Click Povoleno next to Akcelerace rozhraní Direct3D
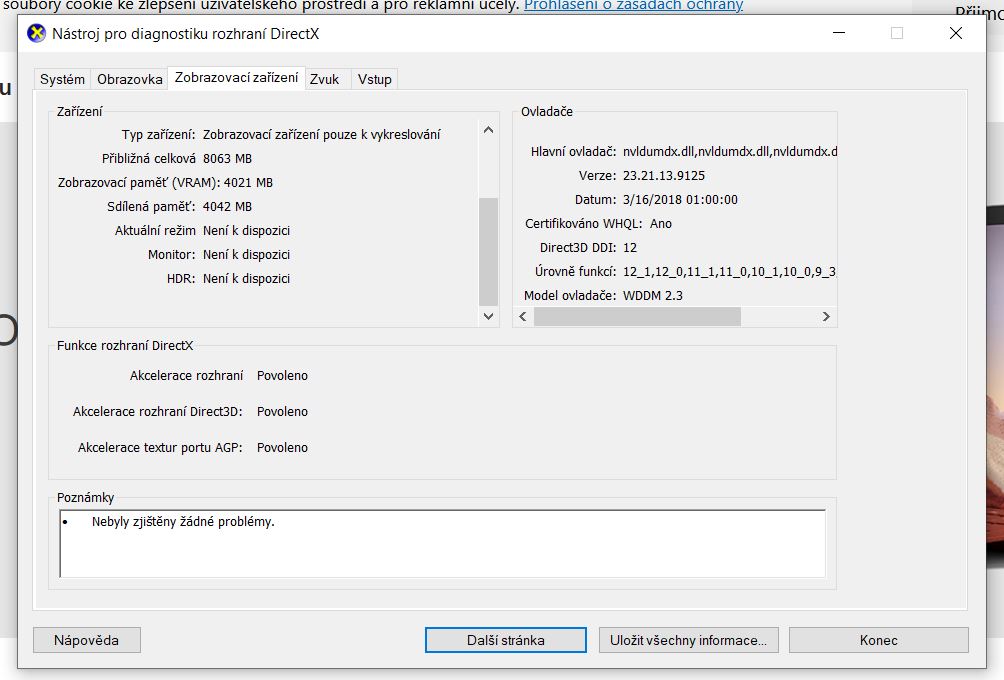 point(282,411)
